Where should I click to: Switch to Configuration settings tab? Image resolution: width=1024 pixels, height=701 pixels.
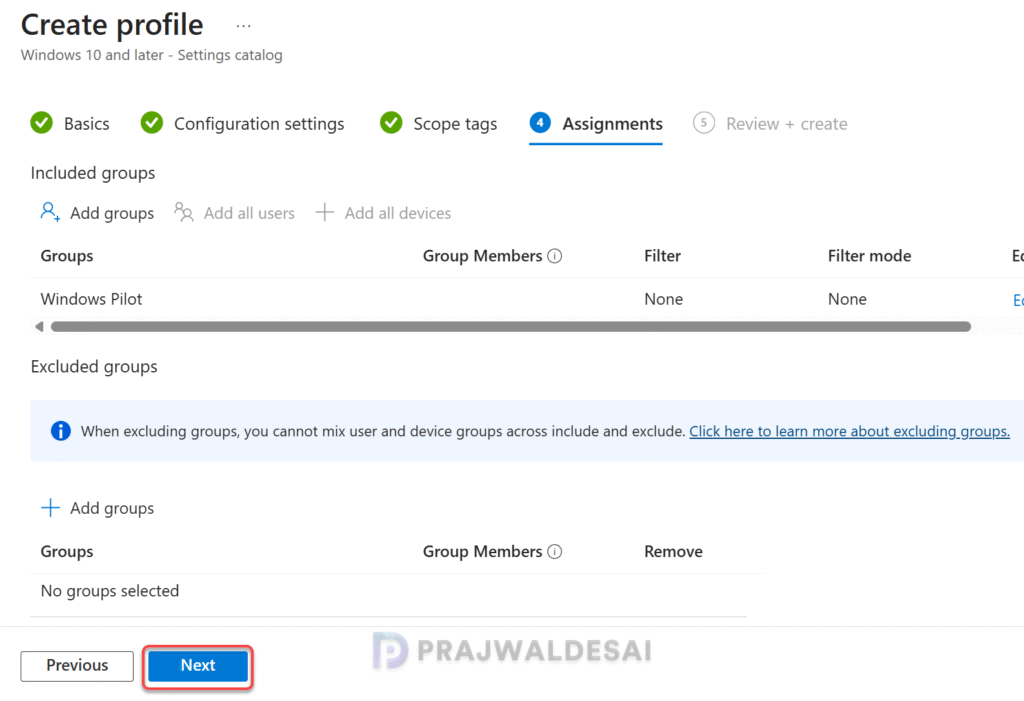[x=242, y=123]
